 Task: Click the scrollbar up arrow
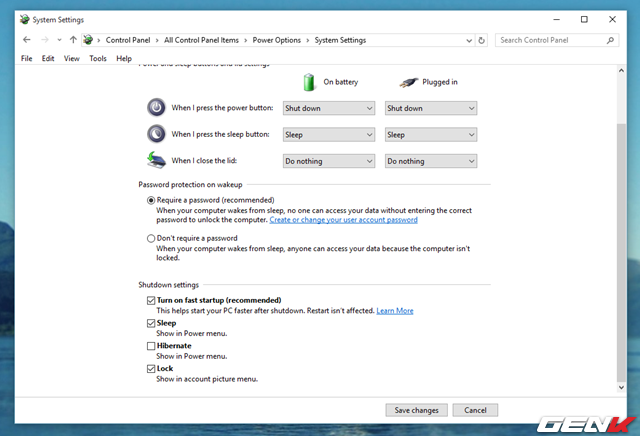(x=621, y=71)
